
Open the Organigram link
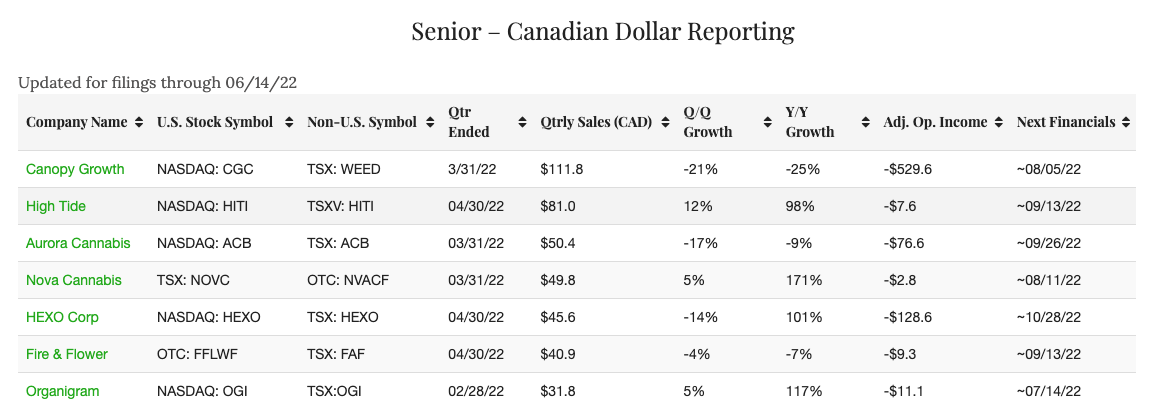pos(63,391)
